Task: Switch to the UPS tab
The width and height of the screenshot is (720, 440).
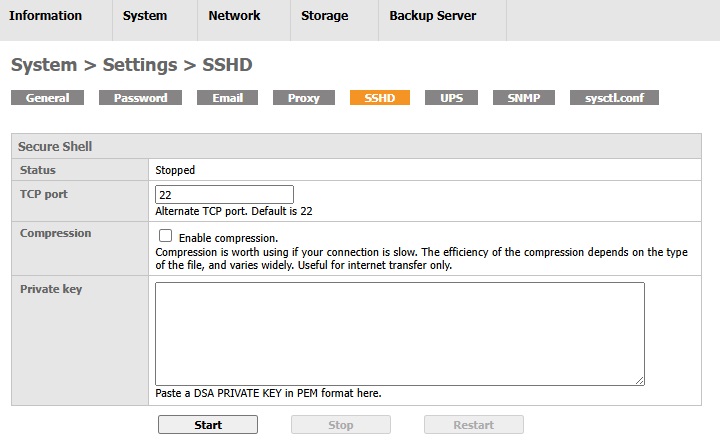Action: (451, 98)
